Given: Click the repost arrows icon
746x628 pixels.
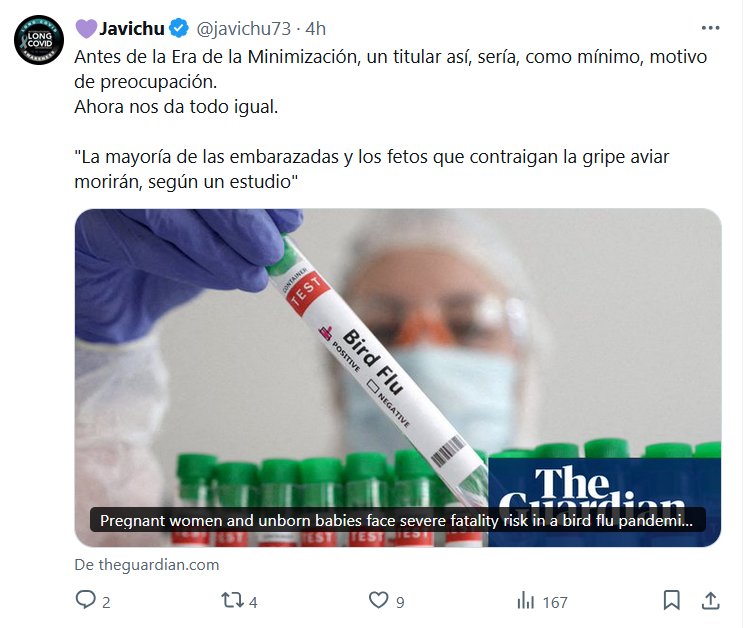Looking at the screenshot, I should tap(233, 600).
